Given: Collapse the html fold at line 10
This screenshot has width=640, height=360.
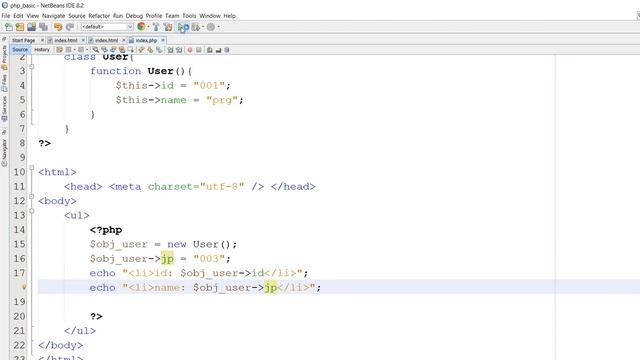Looking at the screenshot, I should (x=31, y=168).
